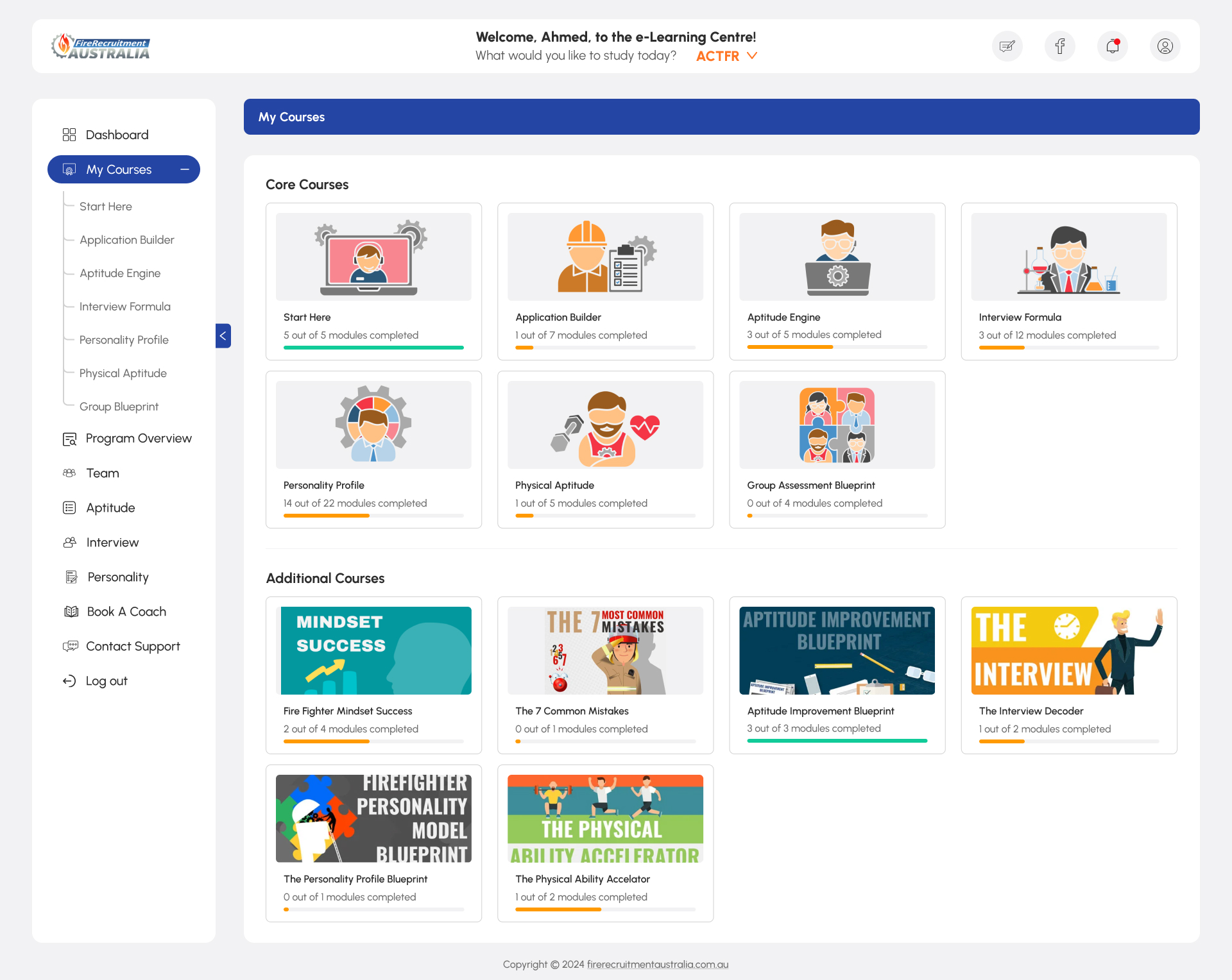Open Personality Profile sidebar sub-item
The image size is (1232, 980).
click(x=124, y=340)
